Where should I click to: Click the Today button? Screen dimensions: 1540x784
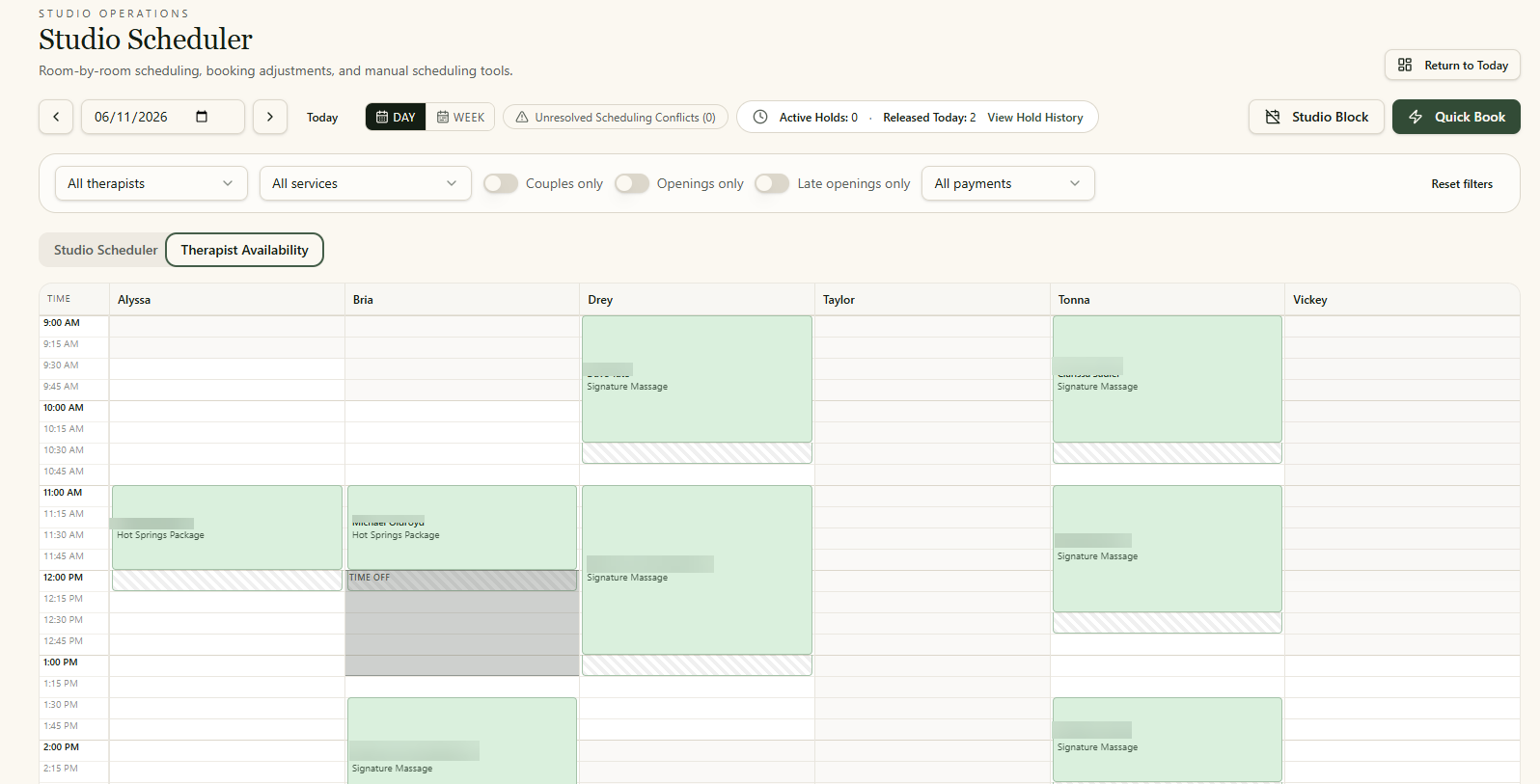click(322, 118)
